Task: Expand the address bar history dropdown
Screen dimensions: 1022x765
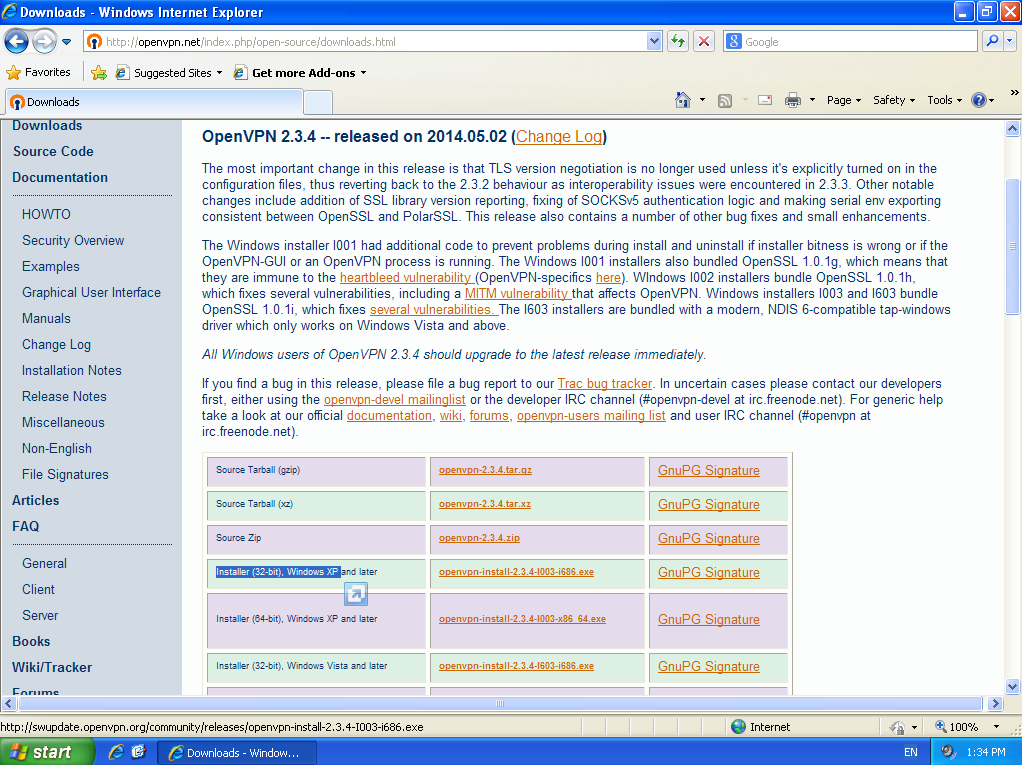Action: pos(654,42)
